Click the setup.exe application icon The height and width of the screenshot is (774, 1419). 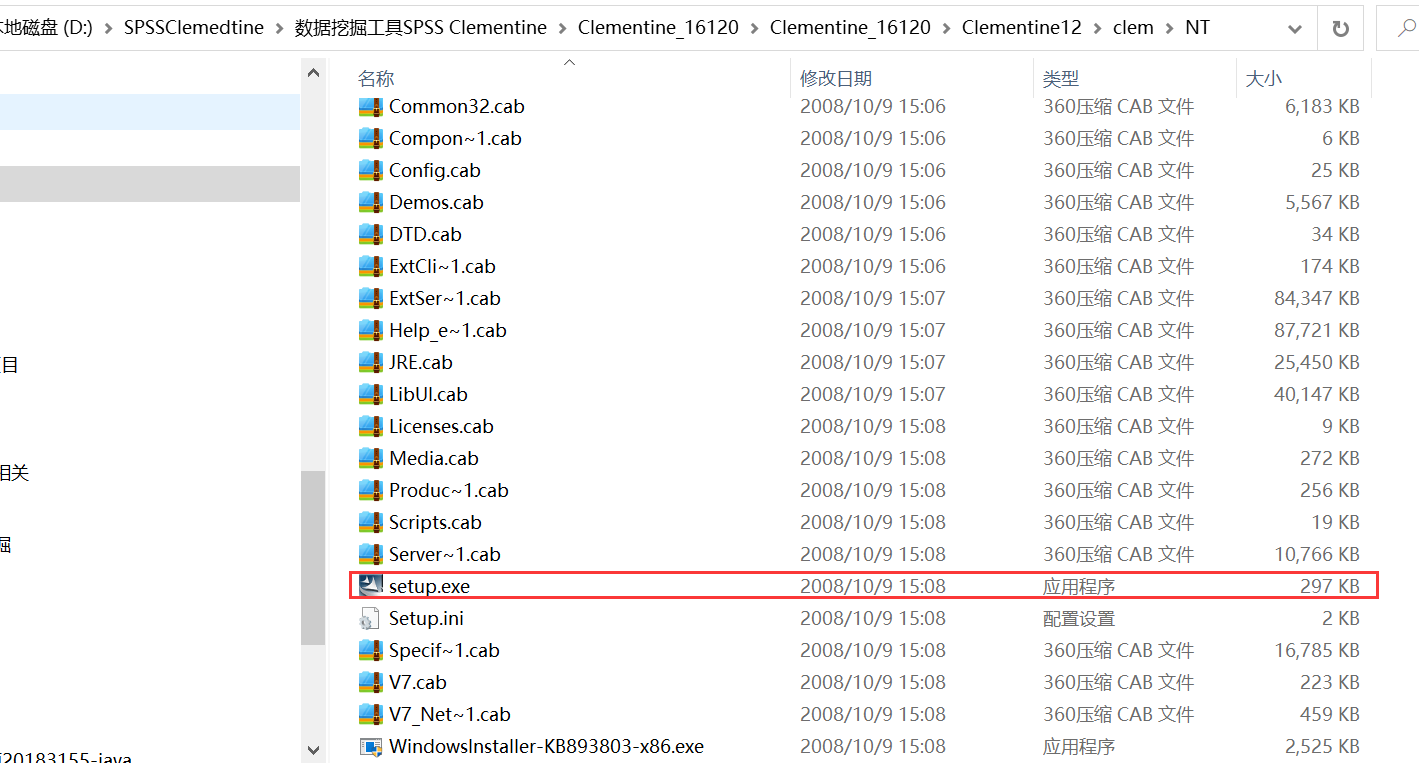tap(371, 586)
